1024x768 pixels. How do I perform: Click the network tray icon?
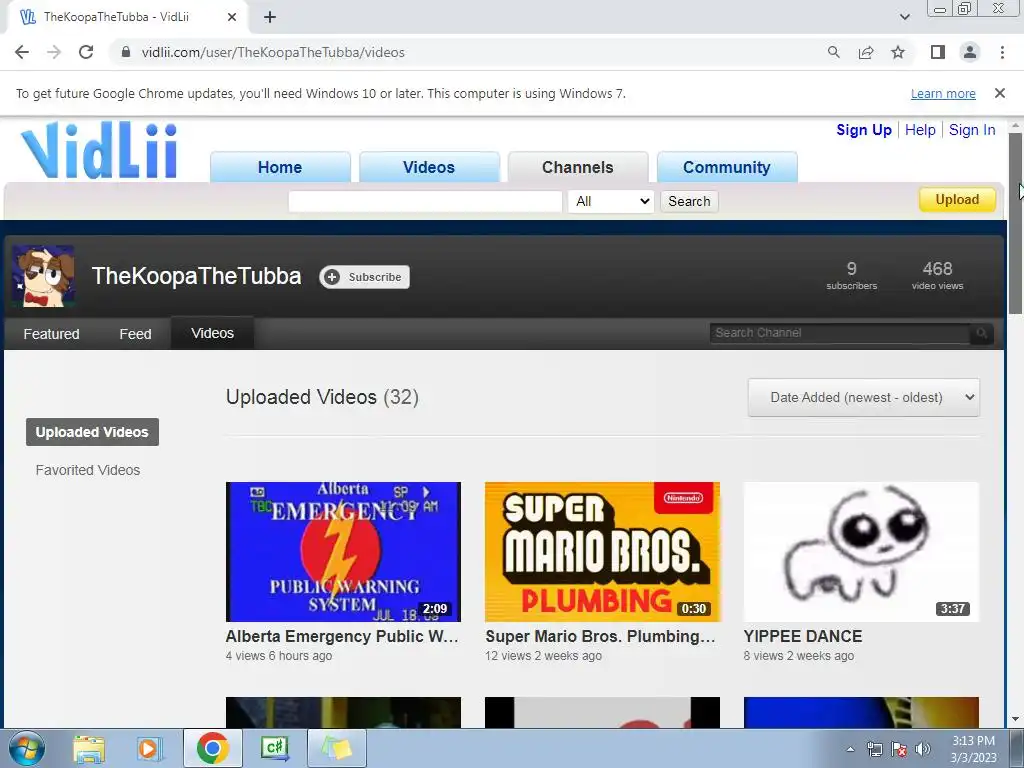[x=874, y=749]
